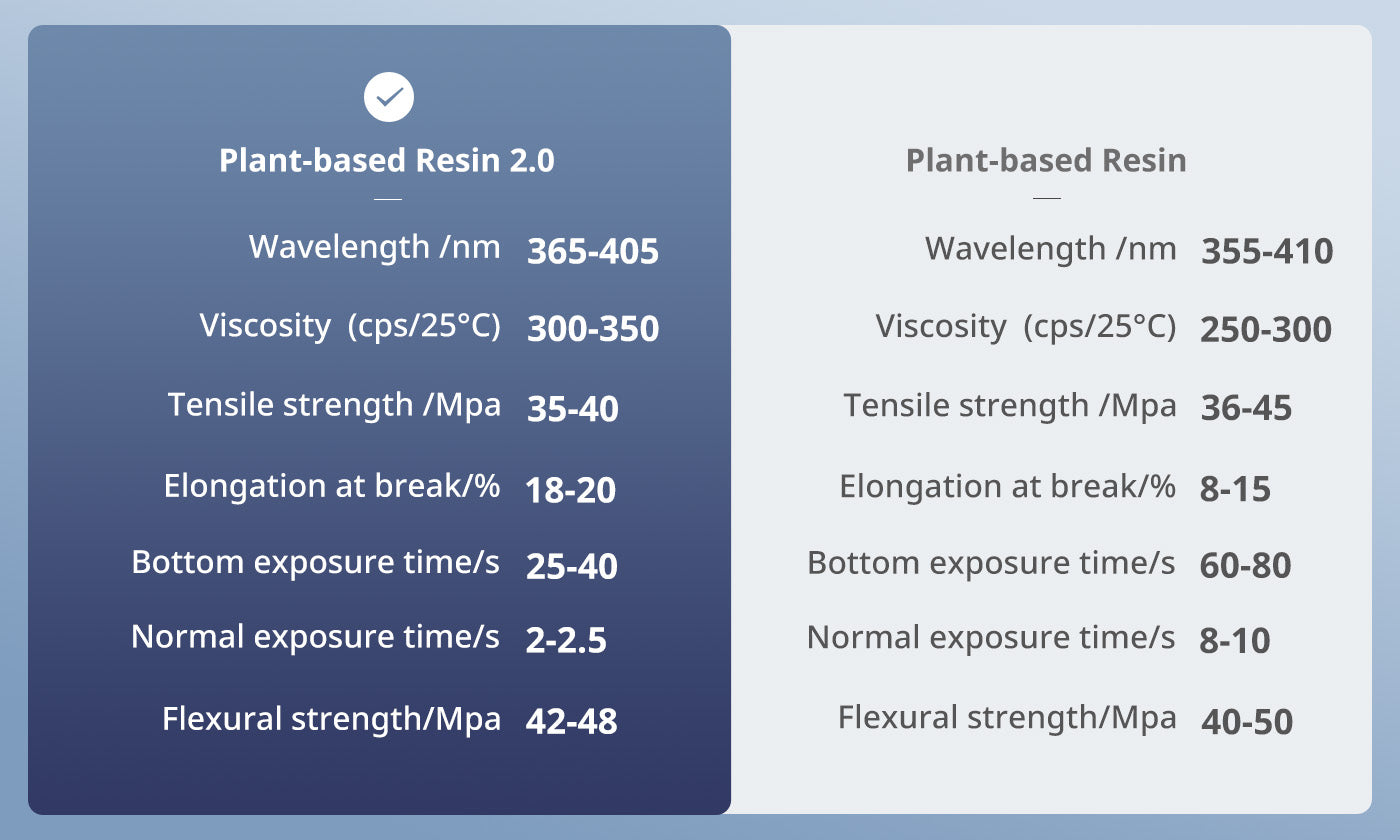Click the 40-50 flexural strength value
1400x840 pixels.
[1246, 722]
